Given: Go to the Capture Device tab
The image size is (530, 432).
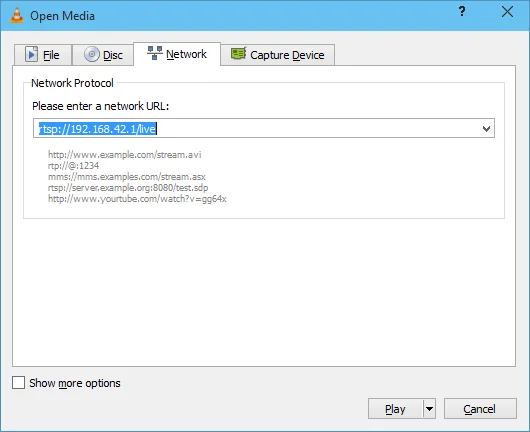Looking at the screenshot, I should (278, 55).
